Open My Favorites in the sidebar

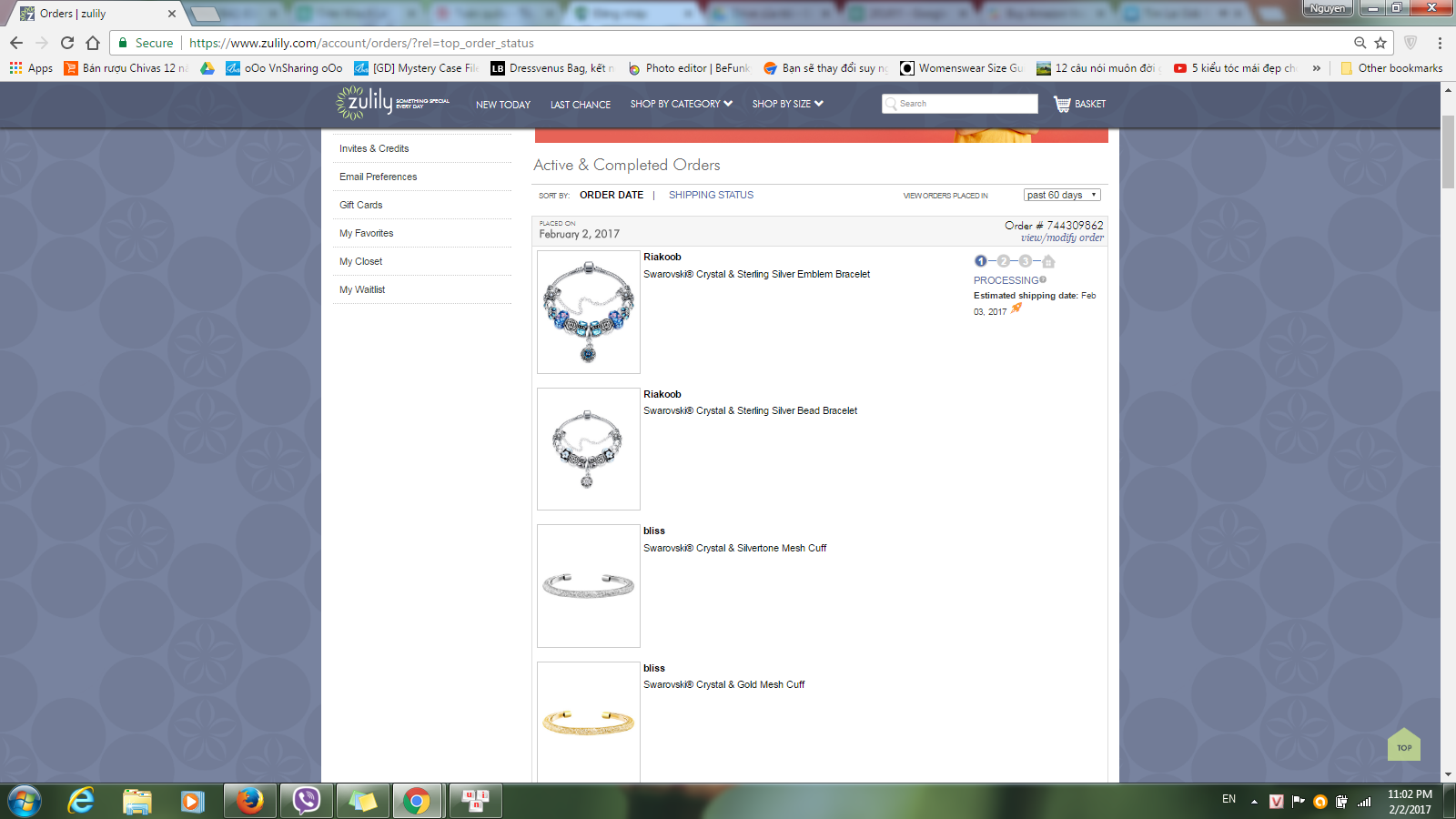[366, 233]
